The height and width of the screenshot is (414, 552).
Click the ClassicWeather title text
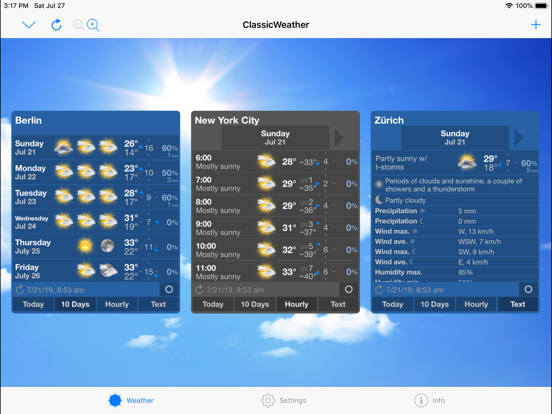[x=276, y=25]
